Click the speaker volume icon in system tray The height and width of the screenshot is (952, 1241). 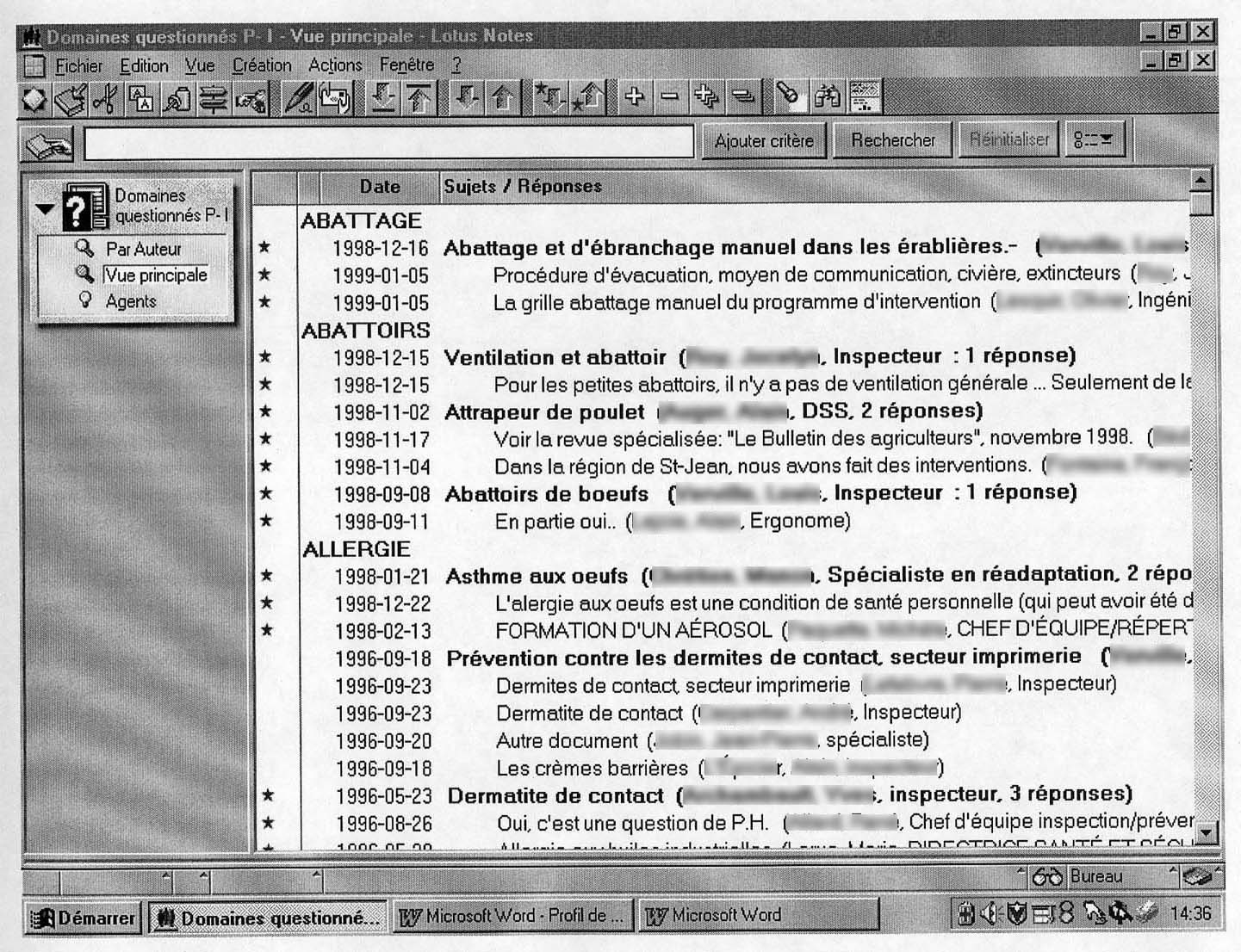[x=989, y=914]
